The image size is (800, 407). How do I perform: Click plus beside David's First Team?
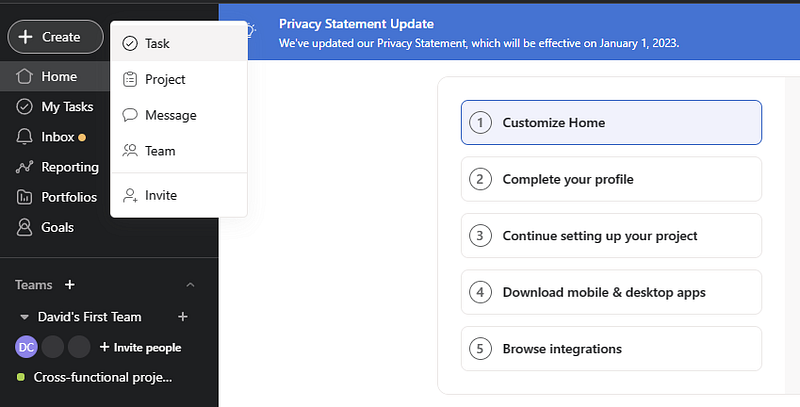coord(183,317)
